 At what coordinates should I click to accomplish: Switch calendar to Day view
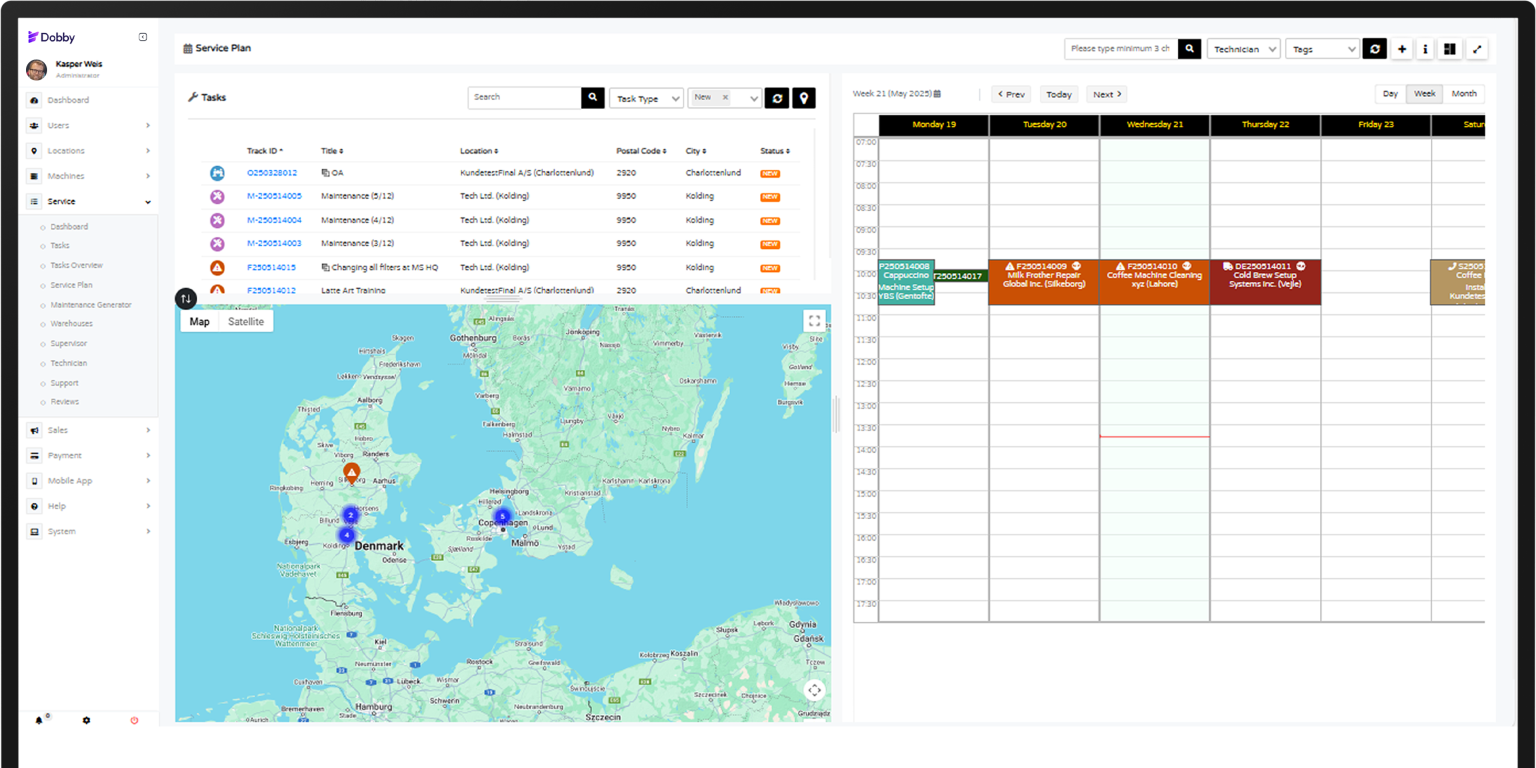(1390, 94)
